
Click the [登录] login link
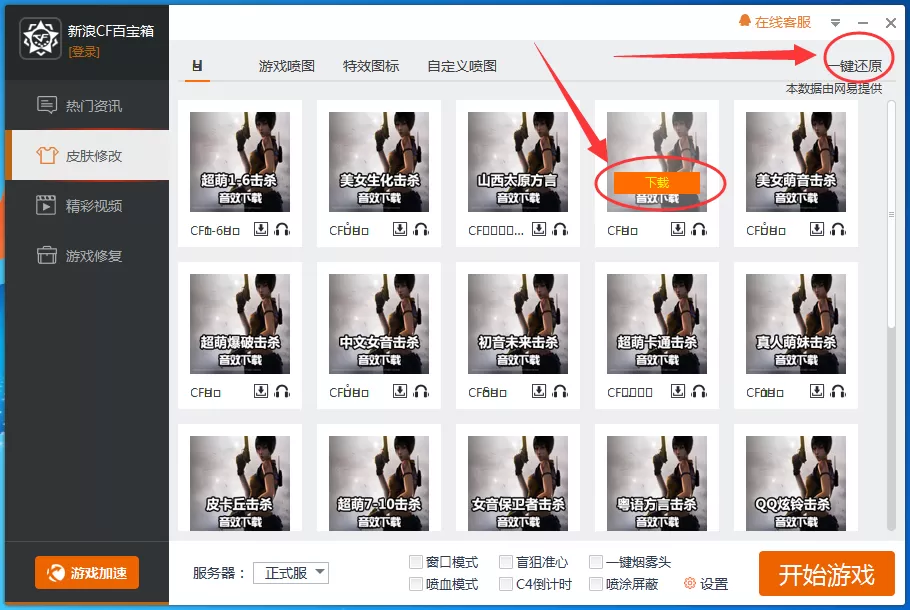point(84,52)
